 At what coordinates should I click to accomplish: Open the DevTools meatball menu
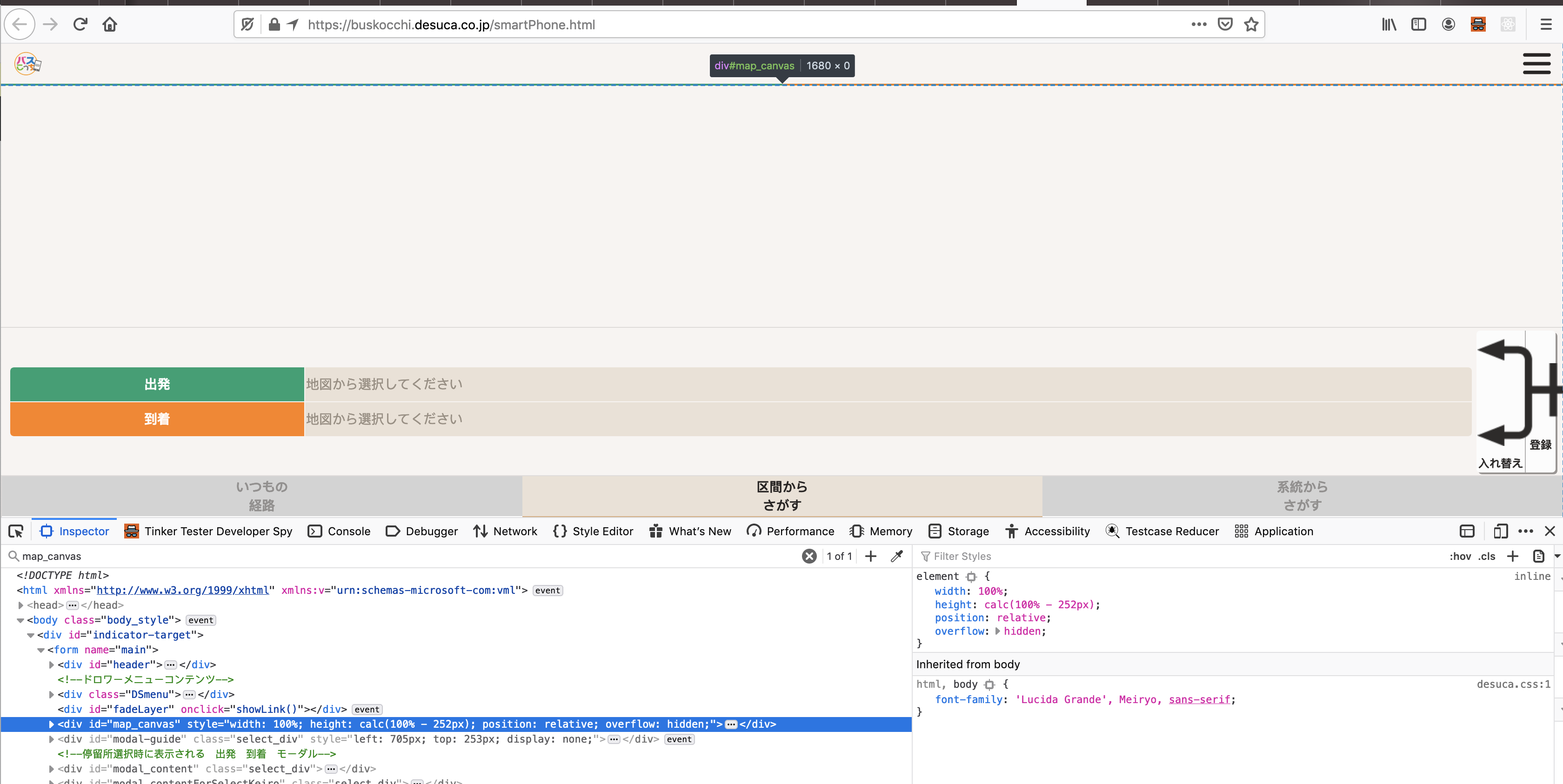click(x=1526, y=531)
